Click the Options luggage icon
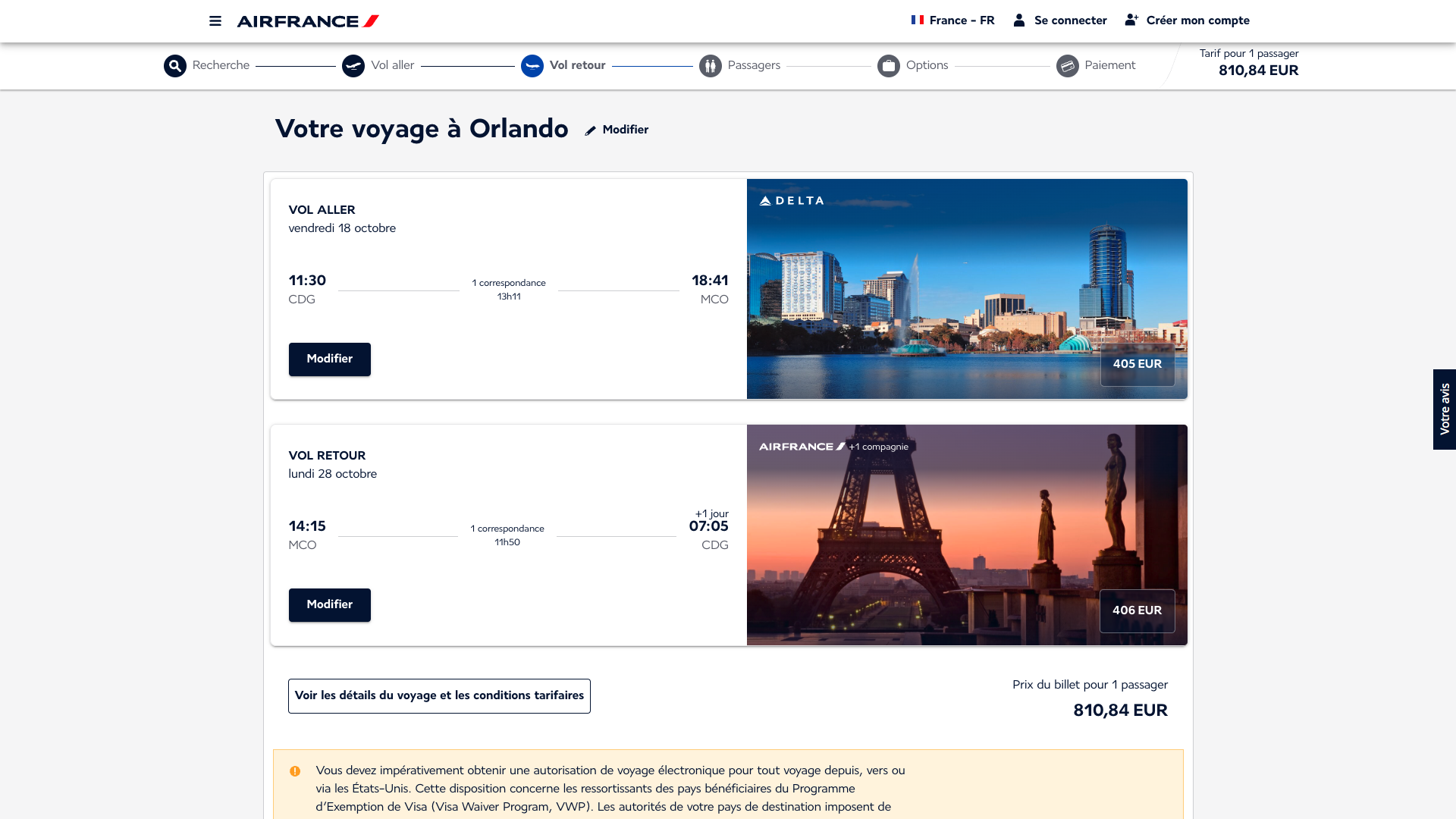 889,66
